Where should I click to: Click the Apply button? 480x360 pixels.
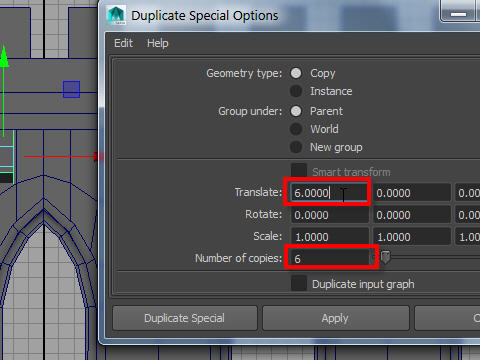pyautogui.click(x=335, y=318)
